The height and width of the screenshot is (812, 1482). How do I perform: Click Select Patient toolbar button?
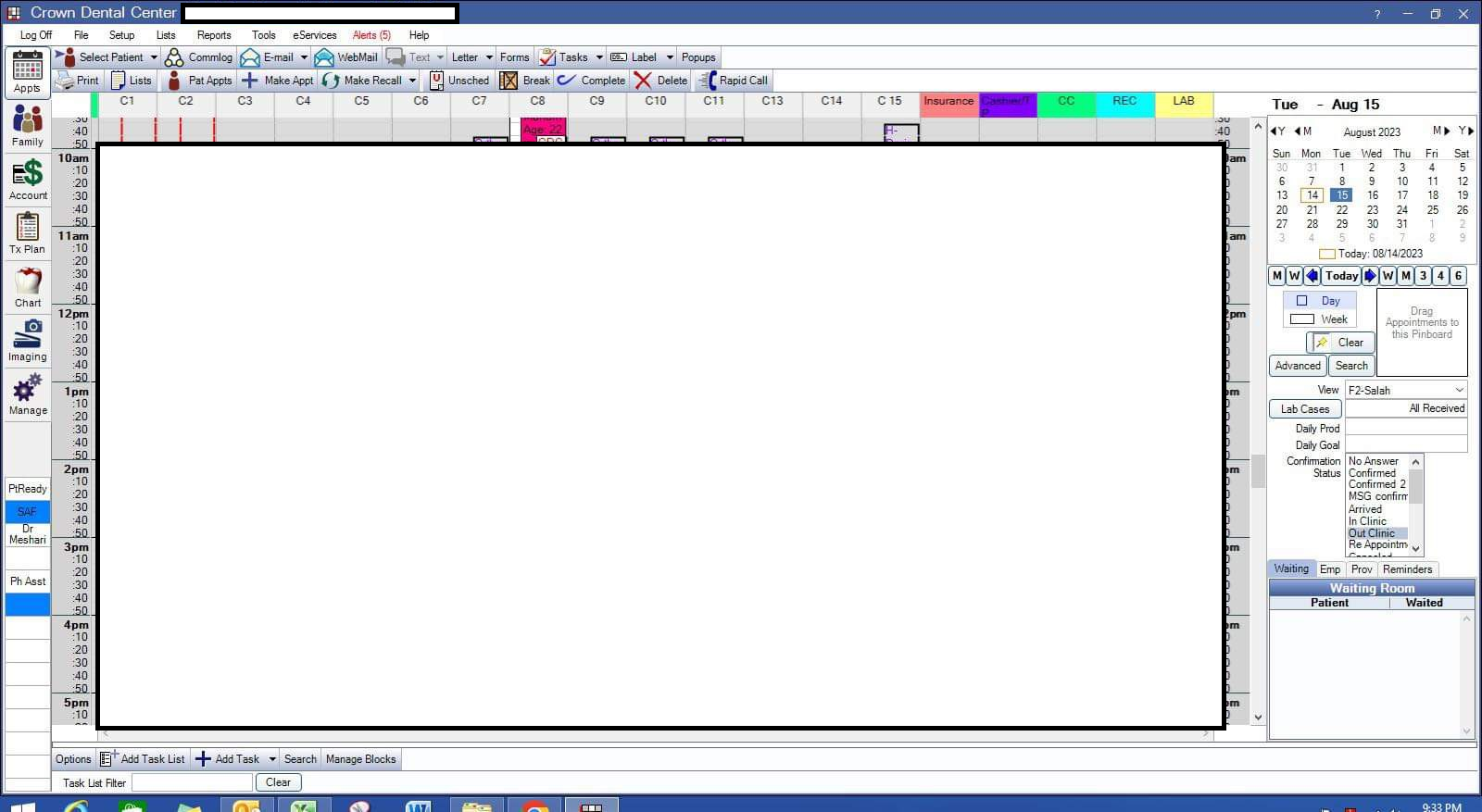click(100, 57)
